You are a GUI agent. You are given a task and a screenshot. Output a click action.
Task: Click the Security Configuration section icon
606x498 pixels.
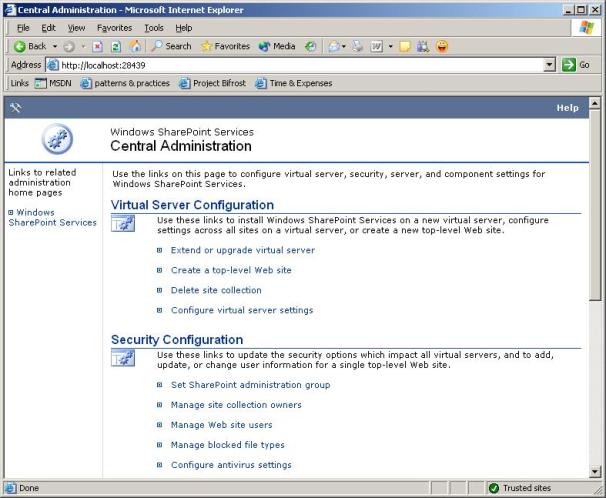click(x=123, y=358)
